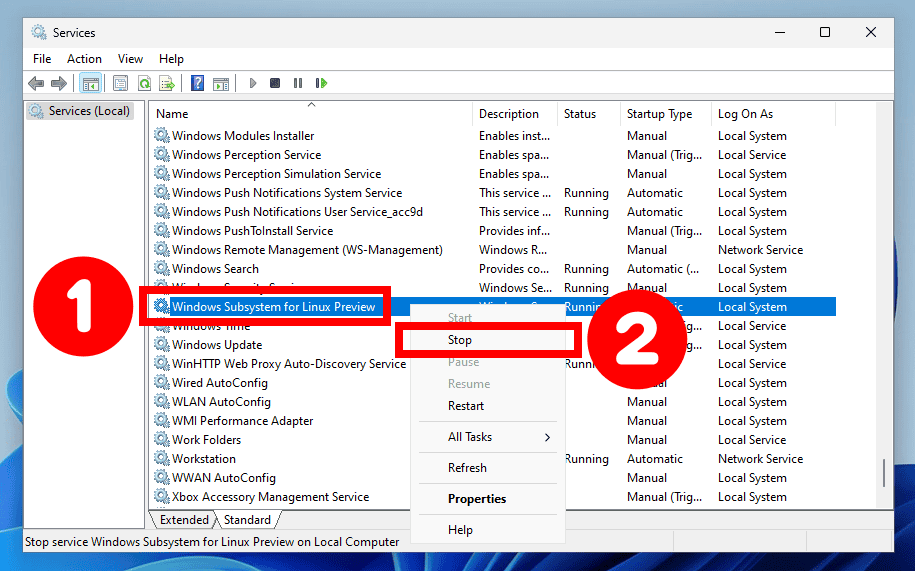
Task: Choose Stop in the context menu
Action: pos(487,340)
